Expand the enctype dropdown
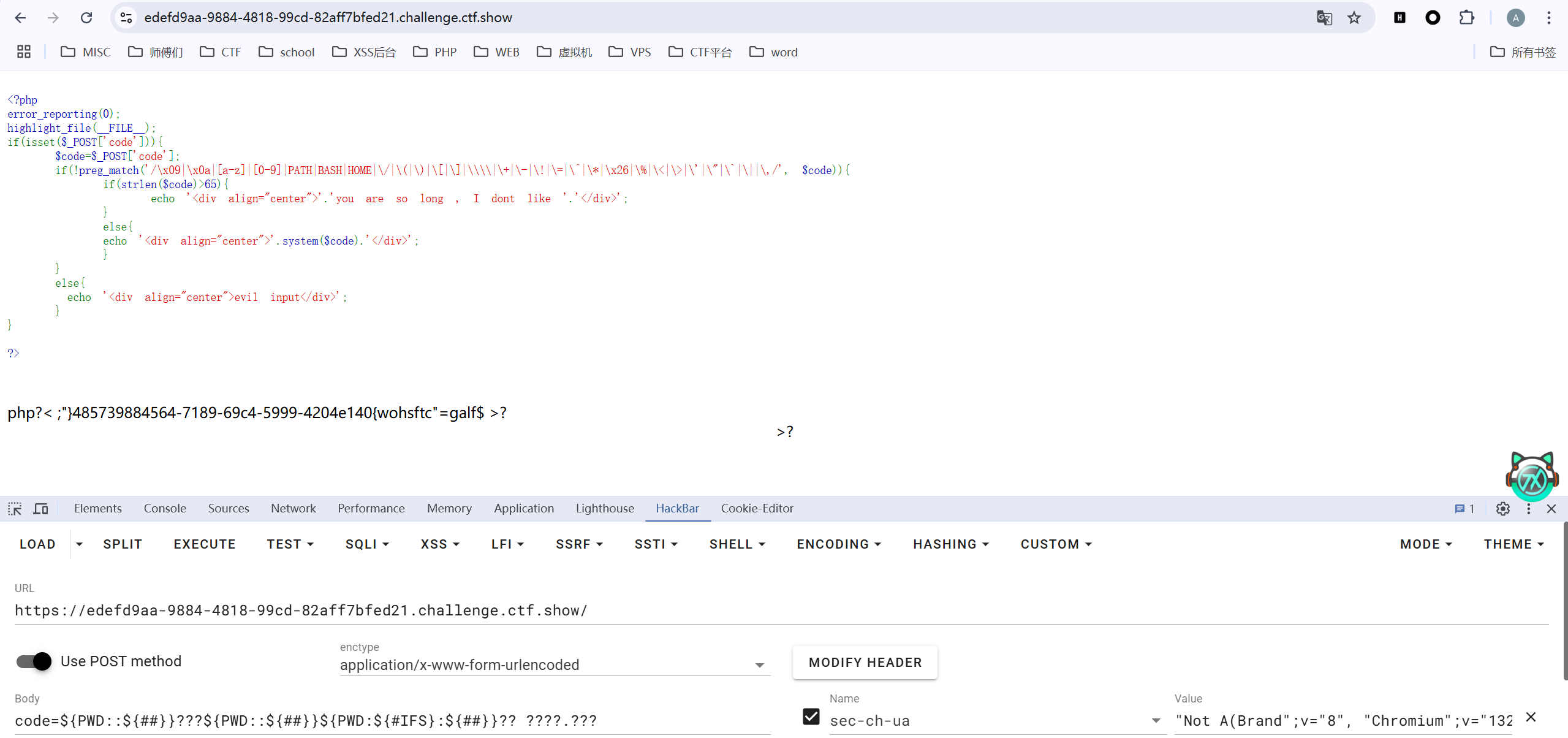1568x738 pixels. 759,666
